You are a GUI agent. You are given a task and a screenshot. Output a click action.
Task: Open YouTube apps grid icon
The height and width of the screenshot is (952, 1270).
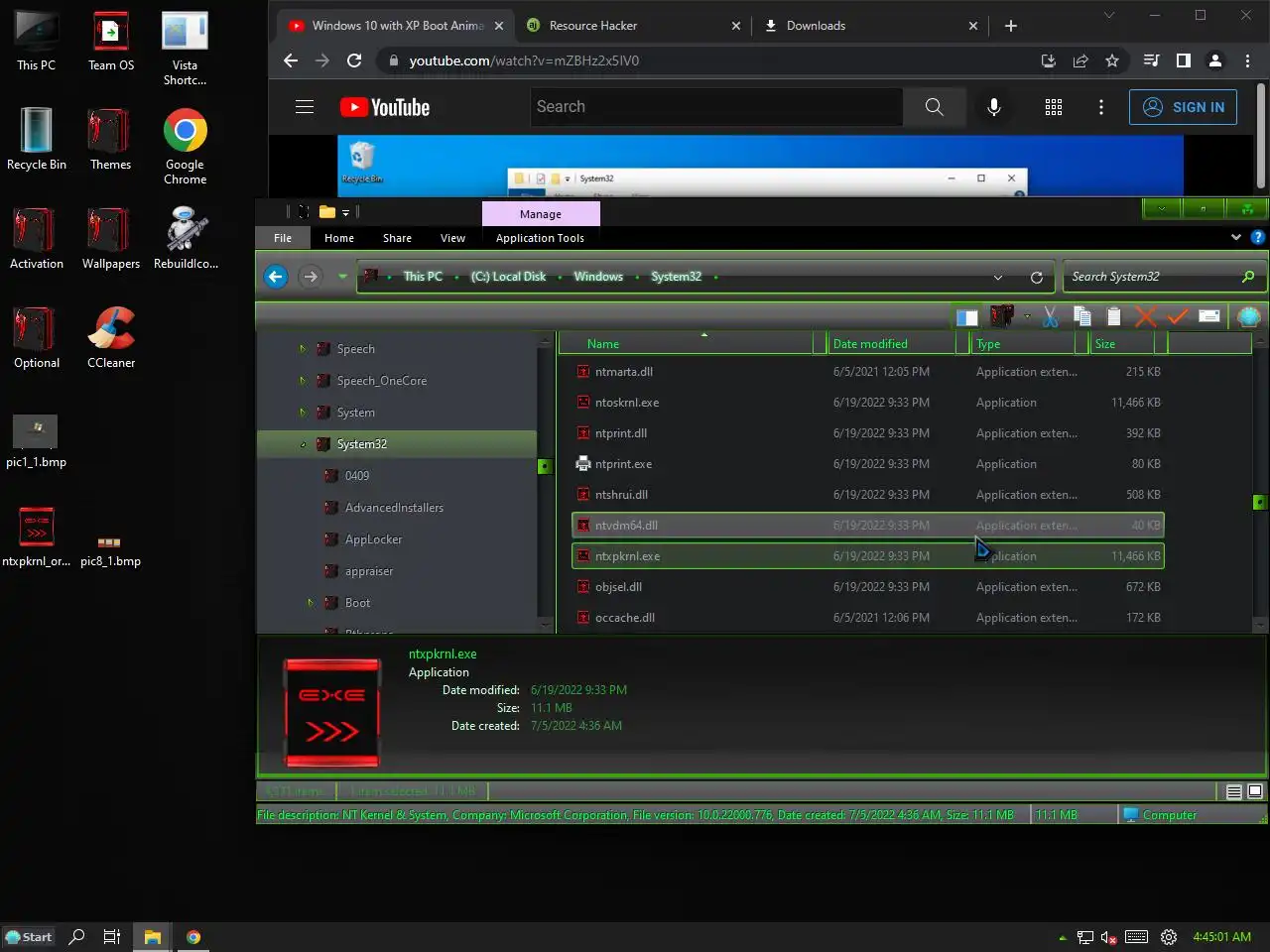[x=1054, y=107]
